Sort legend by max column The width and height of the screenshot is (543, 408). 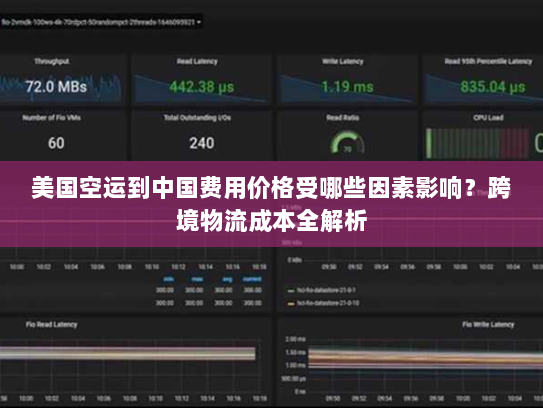coord(197,279)
